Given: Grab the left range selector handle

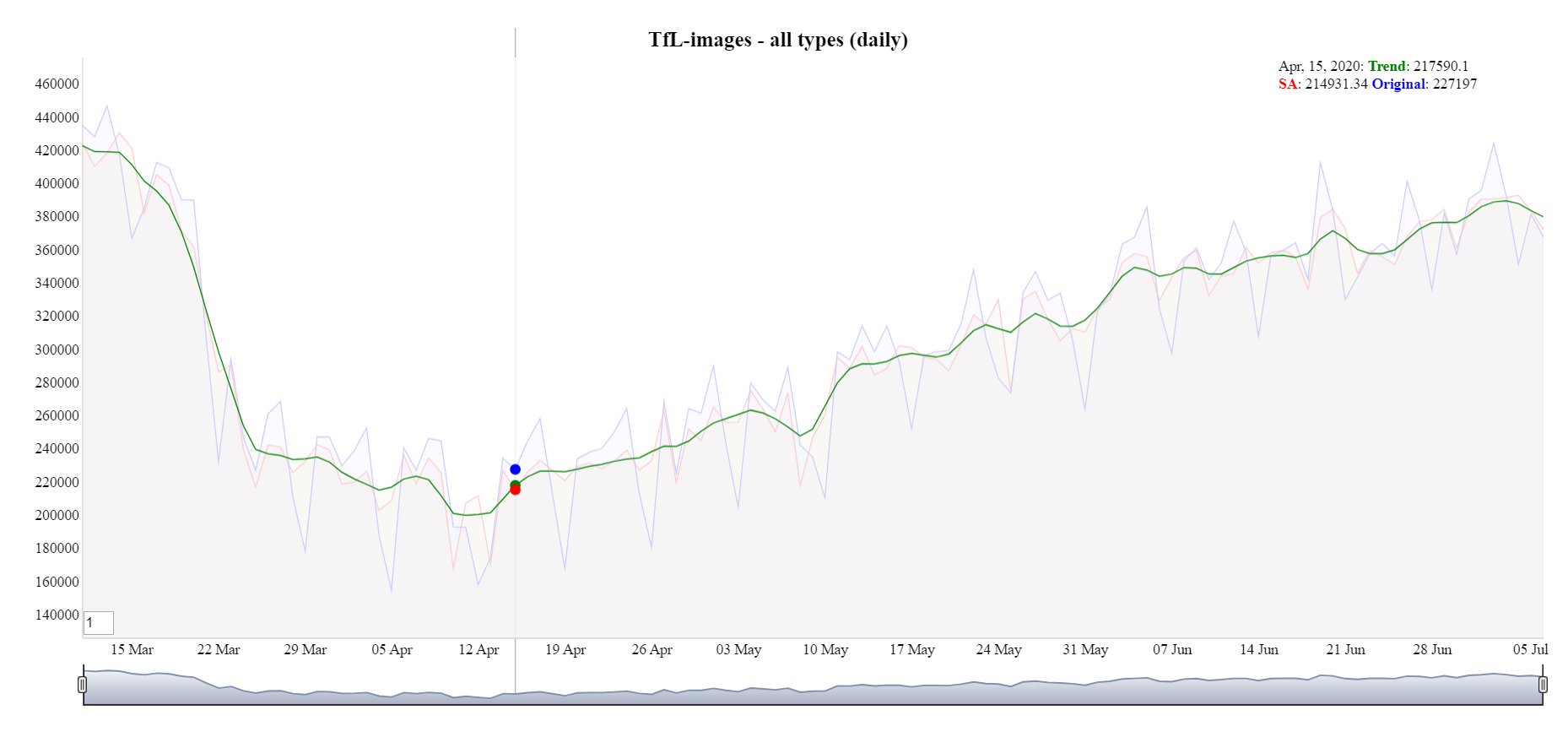Looking at the screenshot, I should pyautogui.click(x=82, y=685).
